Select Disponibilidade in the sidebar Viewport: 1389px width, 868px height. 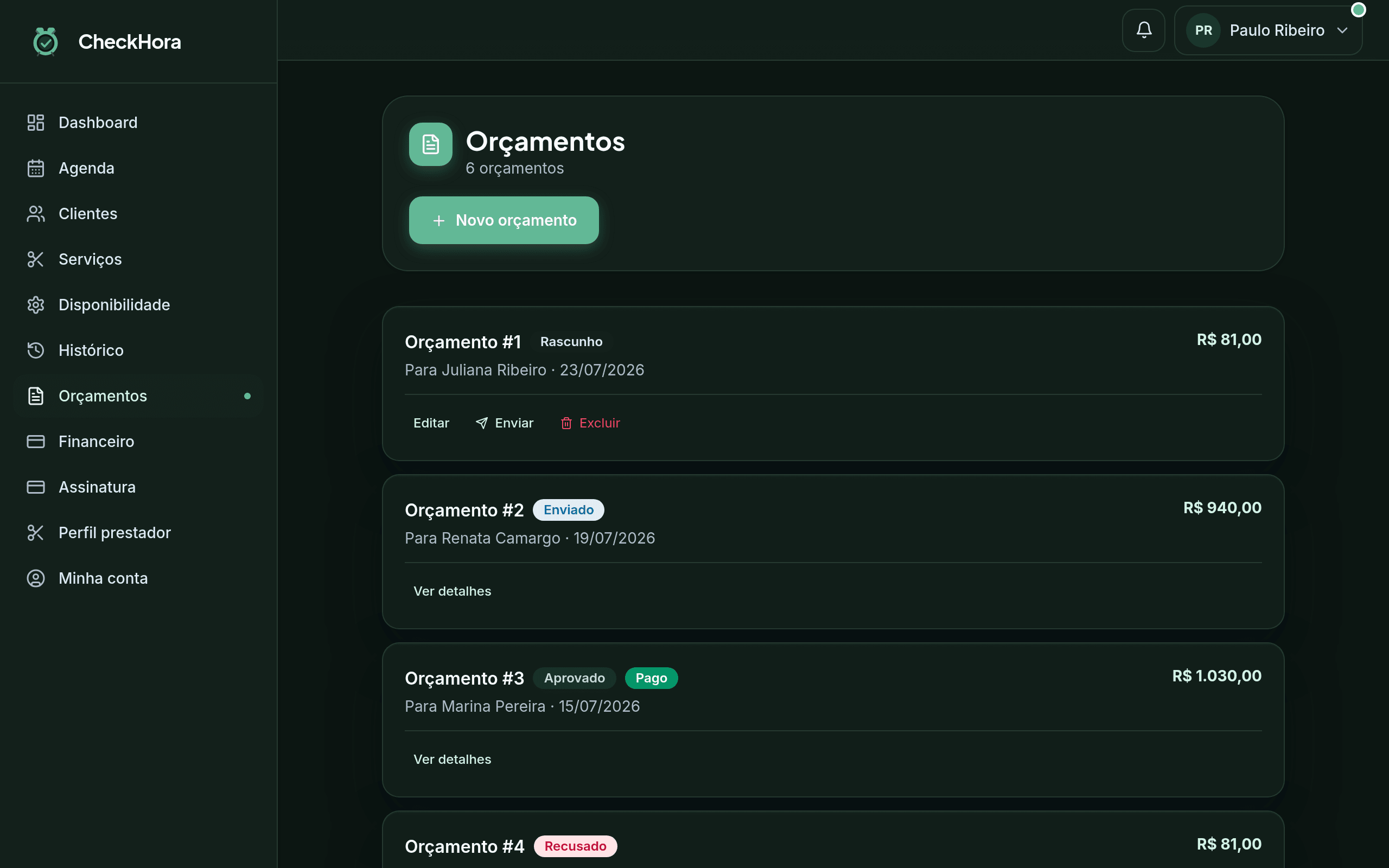(x=138, y=305)
